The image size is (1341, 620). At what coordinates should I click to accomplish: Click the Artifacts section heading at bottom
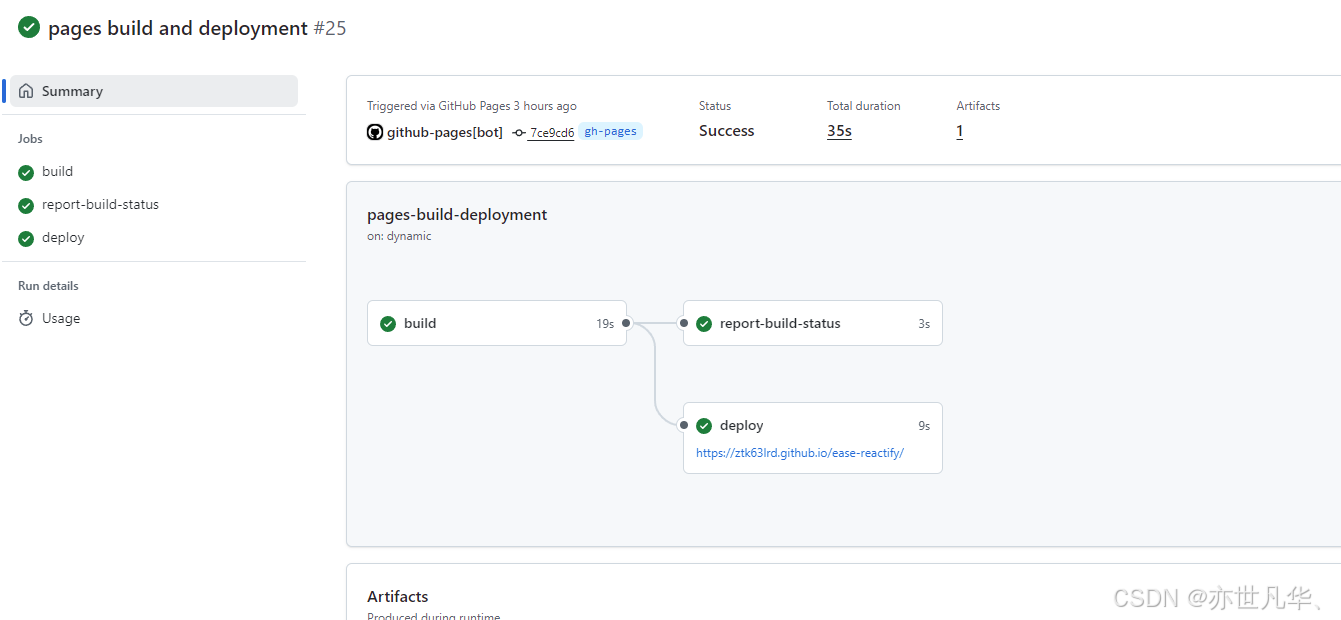[x=398, y=597]
